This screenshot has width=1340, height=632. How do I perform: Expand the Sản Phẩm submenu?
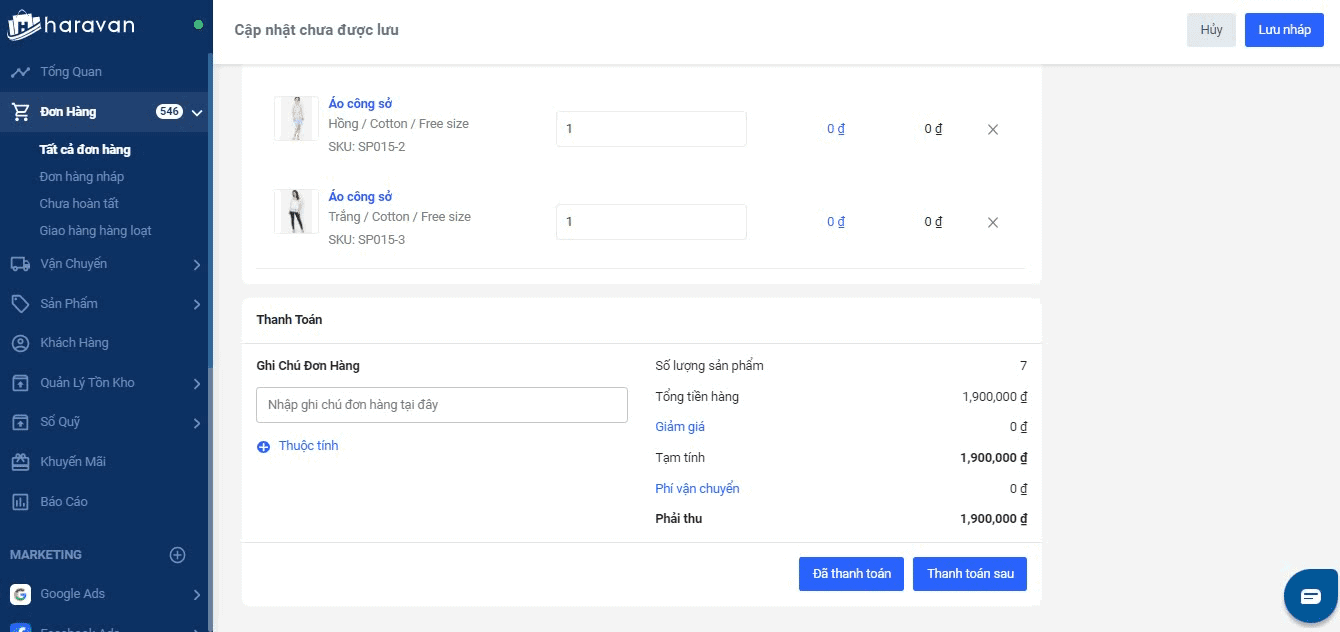click(x=197, y=304)
